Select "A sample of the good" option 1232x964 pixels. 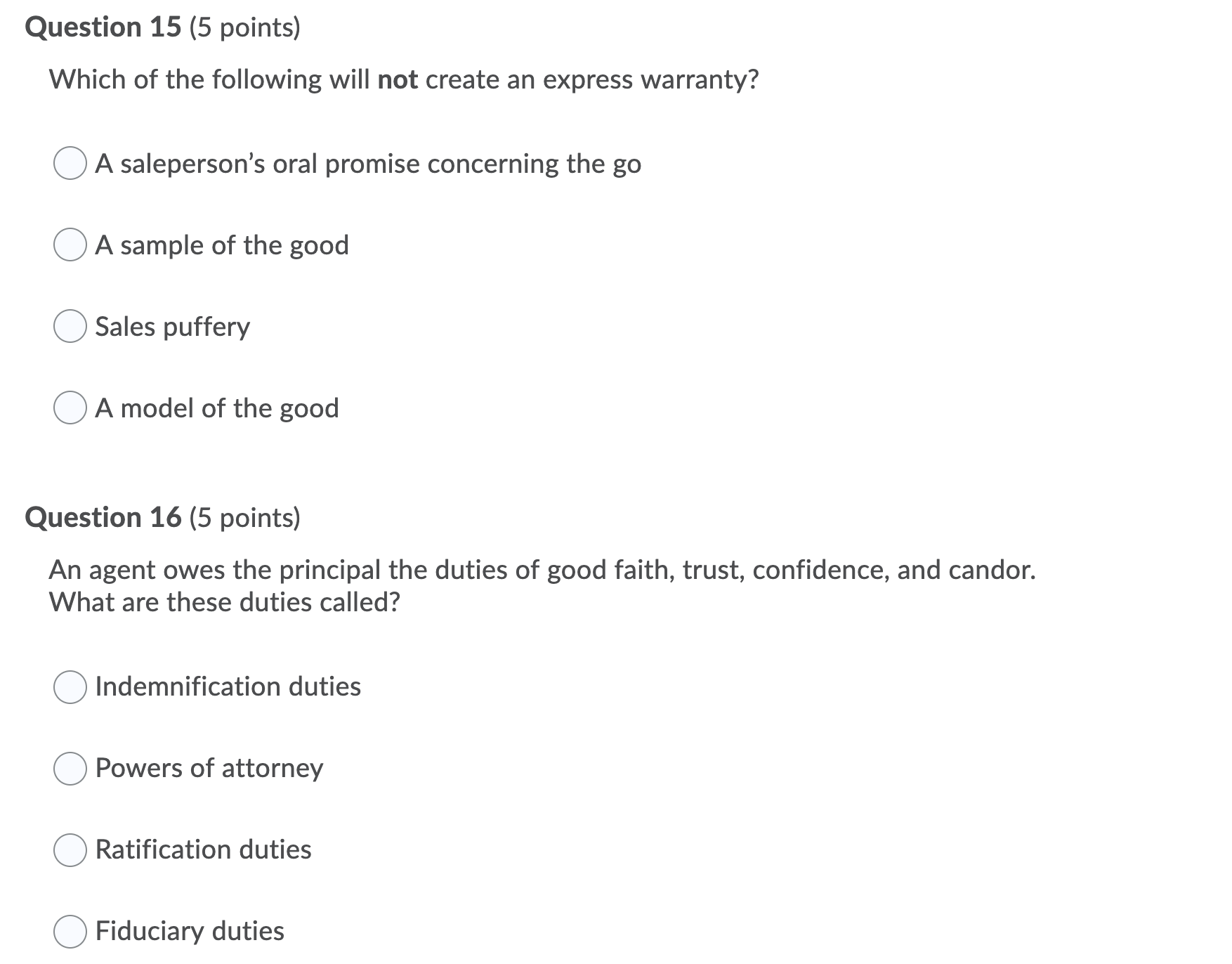pos(71,246)
